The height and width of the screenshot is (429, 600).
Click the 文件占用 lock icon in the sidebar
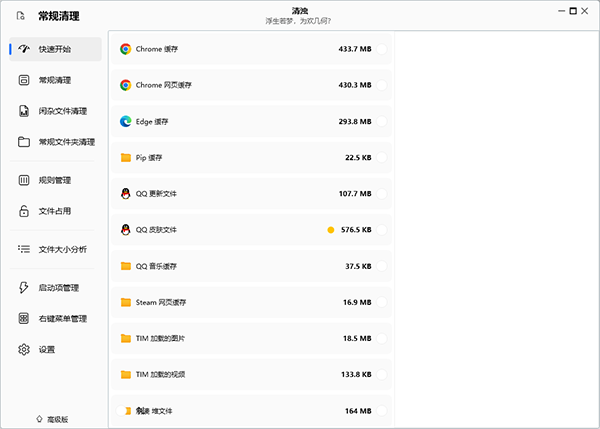tap(24, 211)
